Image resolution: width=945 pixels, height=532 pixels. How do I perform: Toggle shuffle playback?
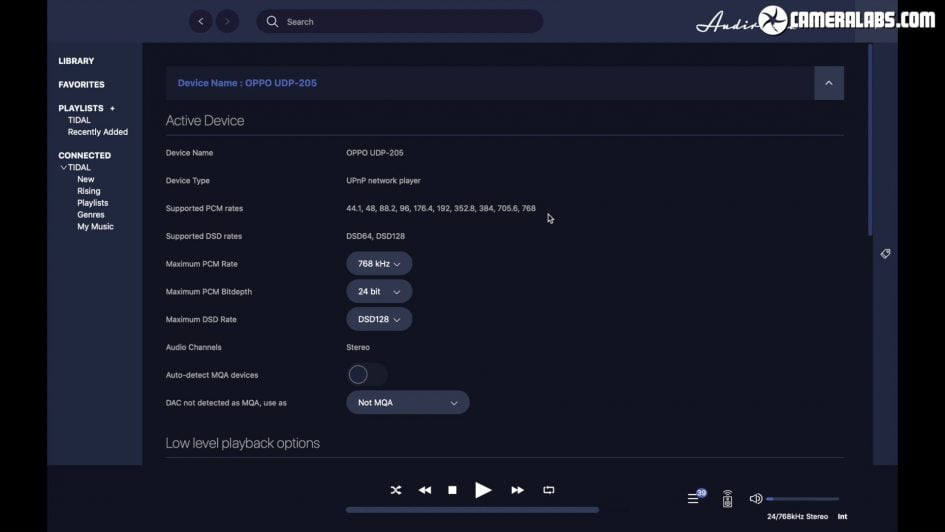[x=395, y=490]
